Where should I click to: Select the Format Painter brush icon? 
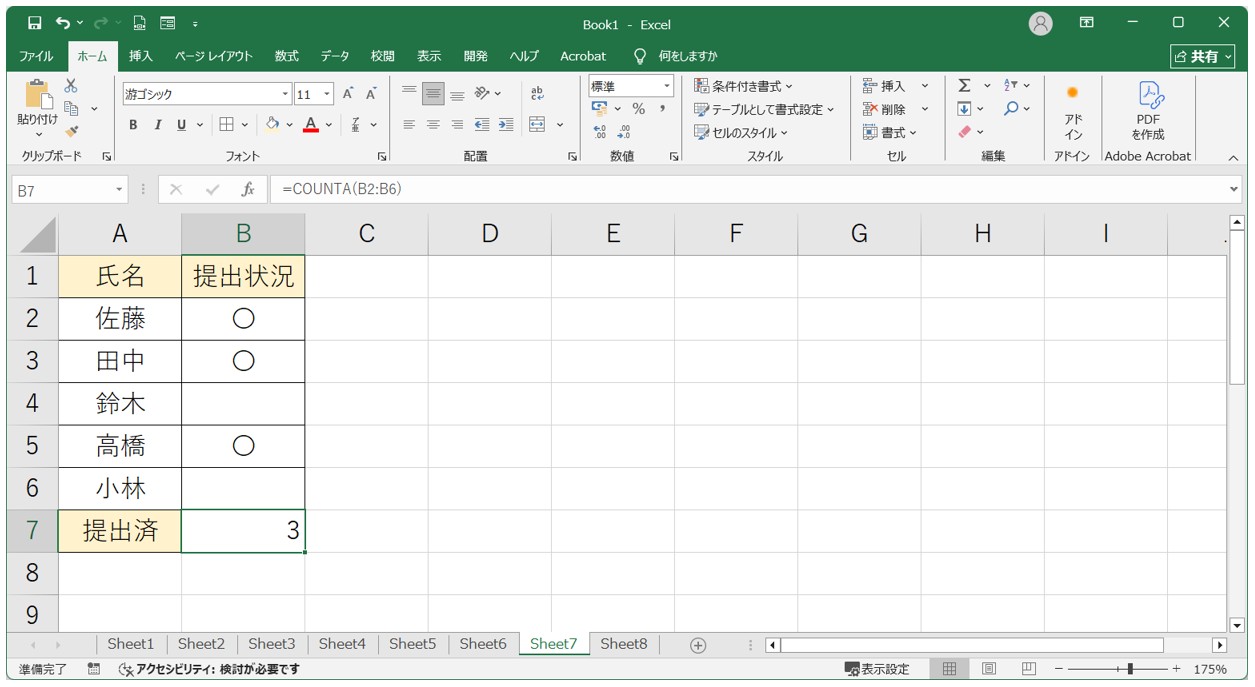[71, 130]
